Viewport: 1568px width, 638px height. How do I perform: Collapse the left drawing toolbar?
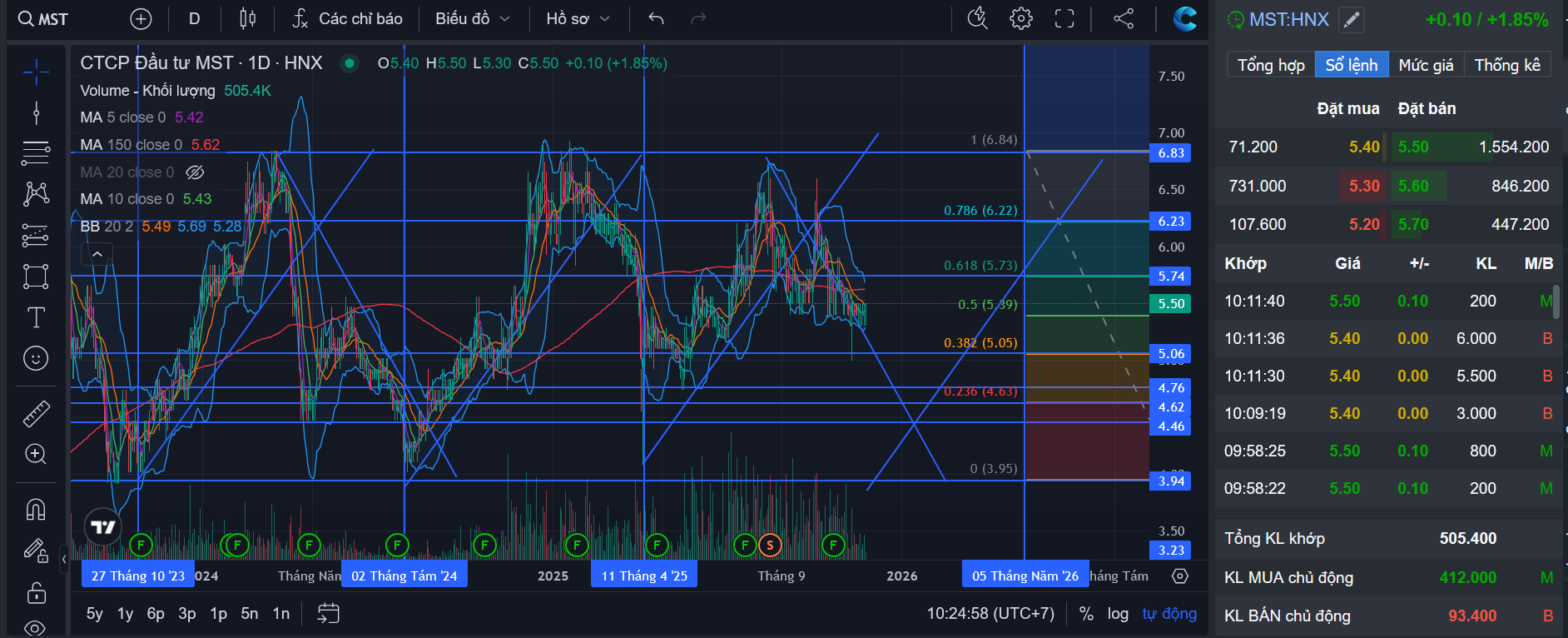[64, 559]
